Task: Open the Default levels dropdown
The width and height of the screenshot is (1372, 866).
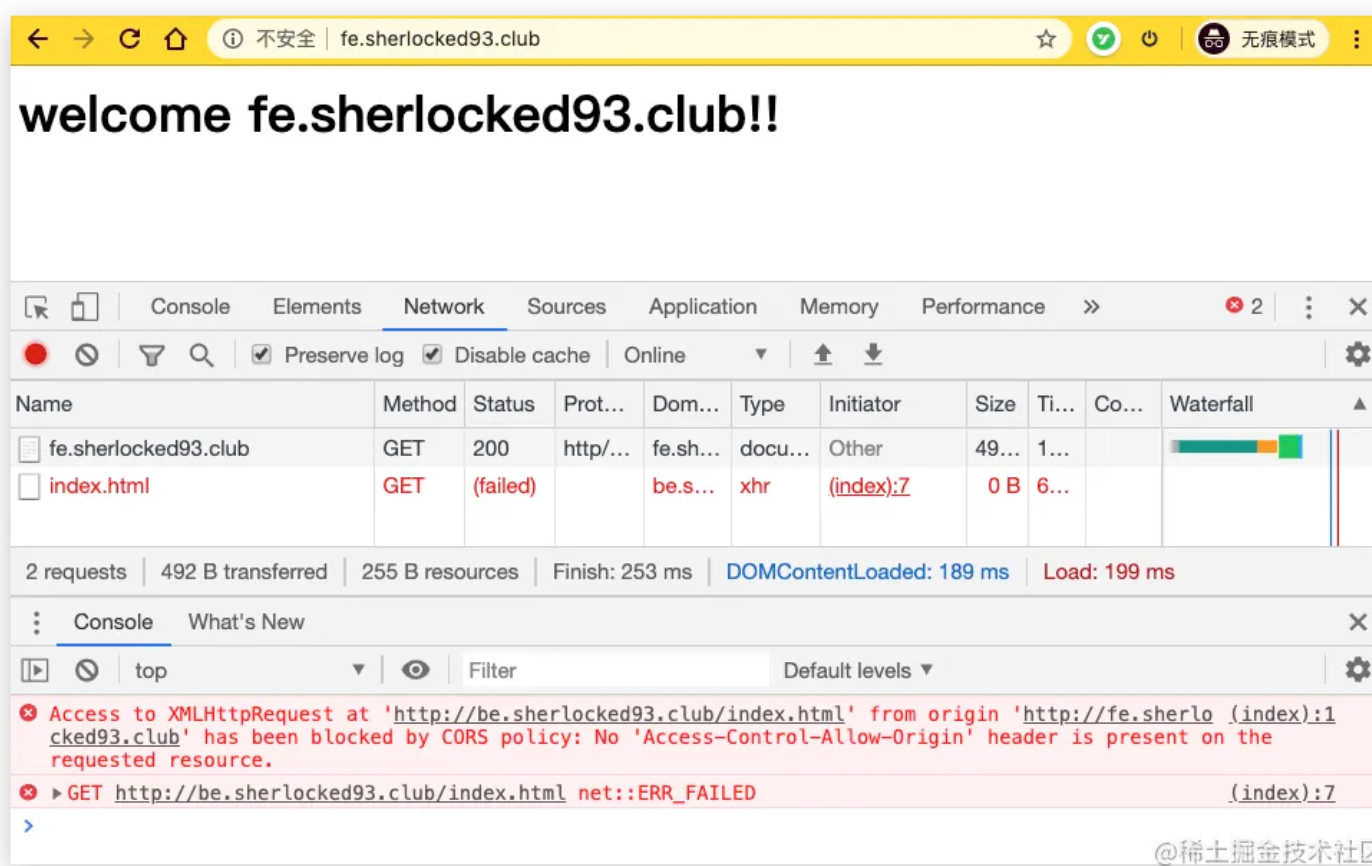Action: [857, 670]
